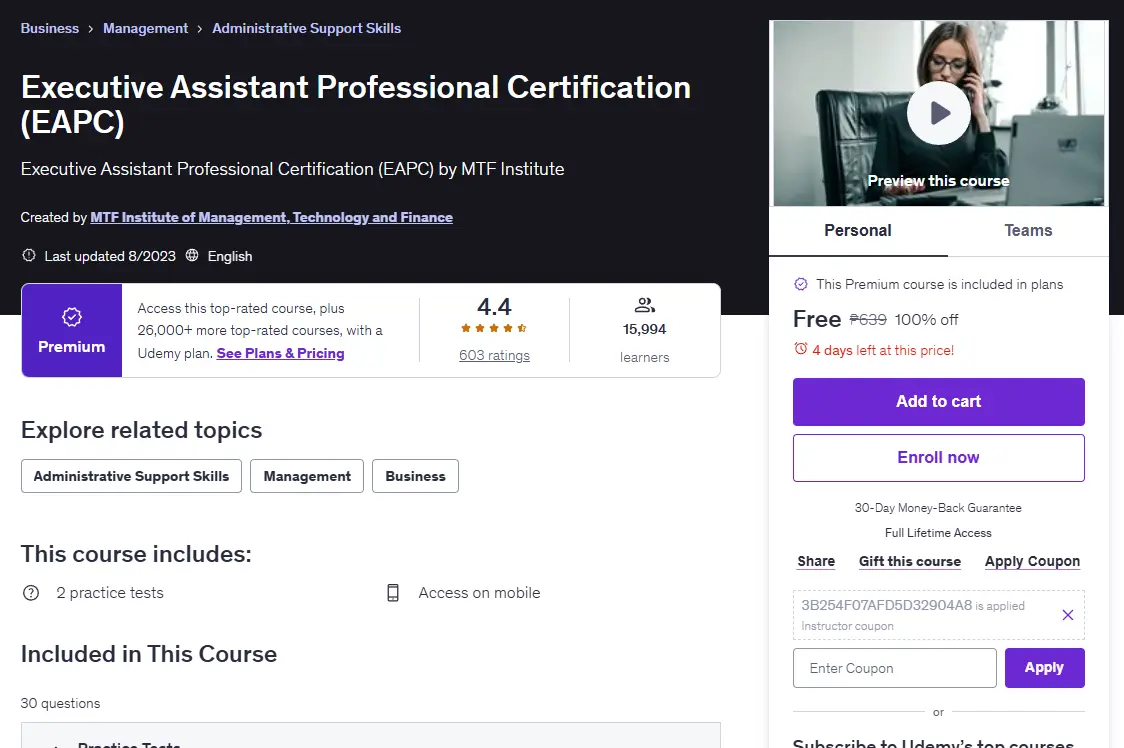The height and width of the screenshot is (748, 1124).
Task: Click the star rating icons
Action: [494, 328]
